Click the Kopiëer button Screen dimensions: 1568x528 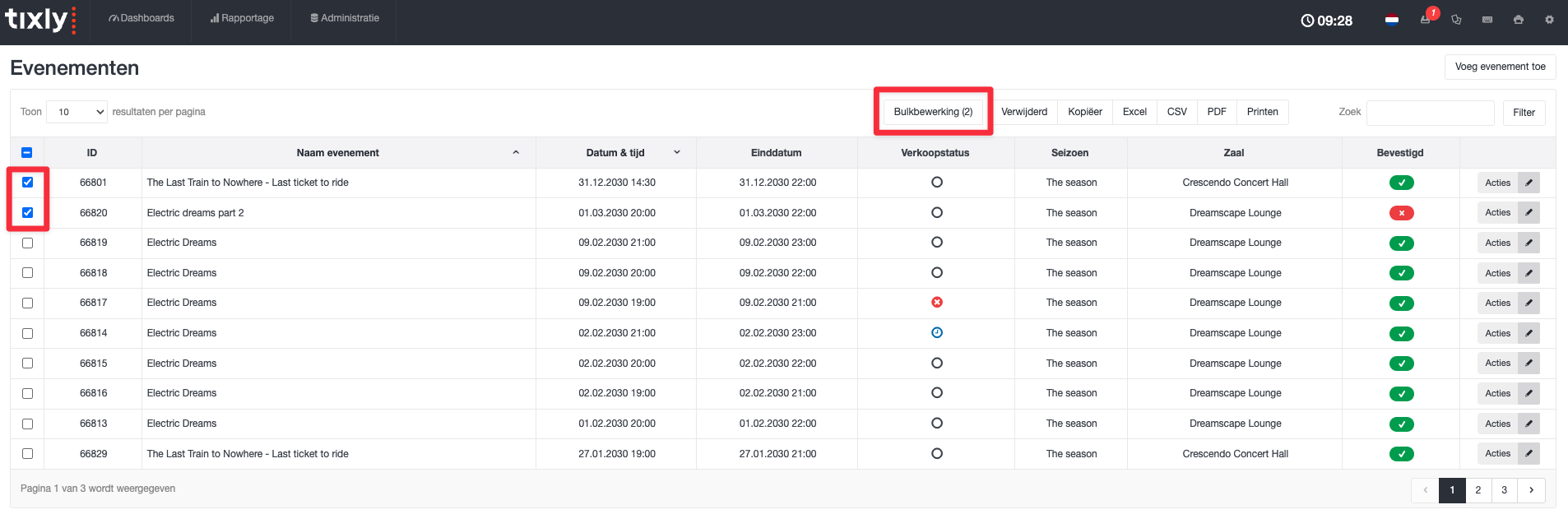(1084, 112)
